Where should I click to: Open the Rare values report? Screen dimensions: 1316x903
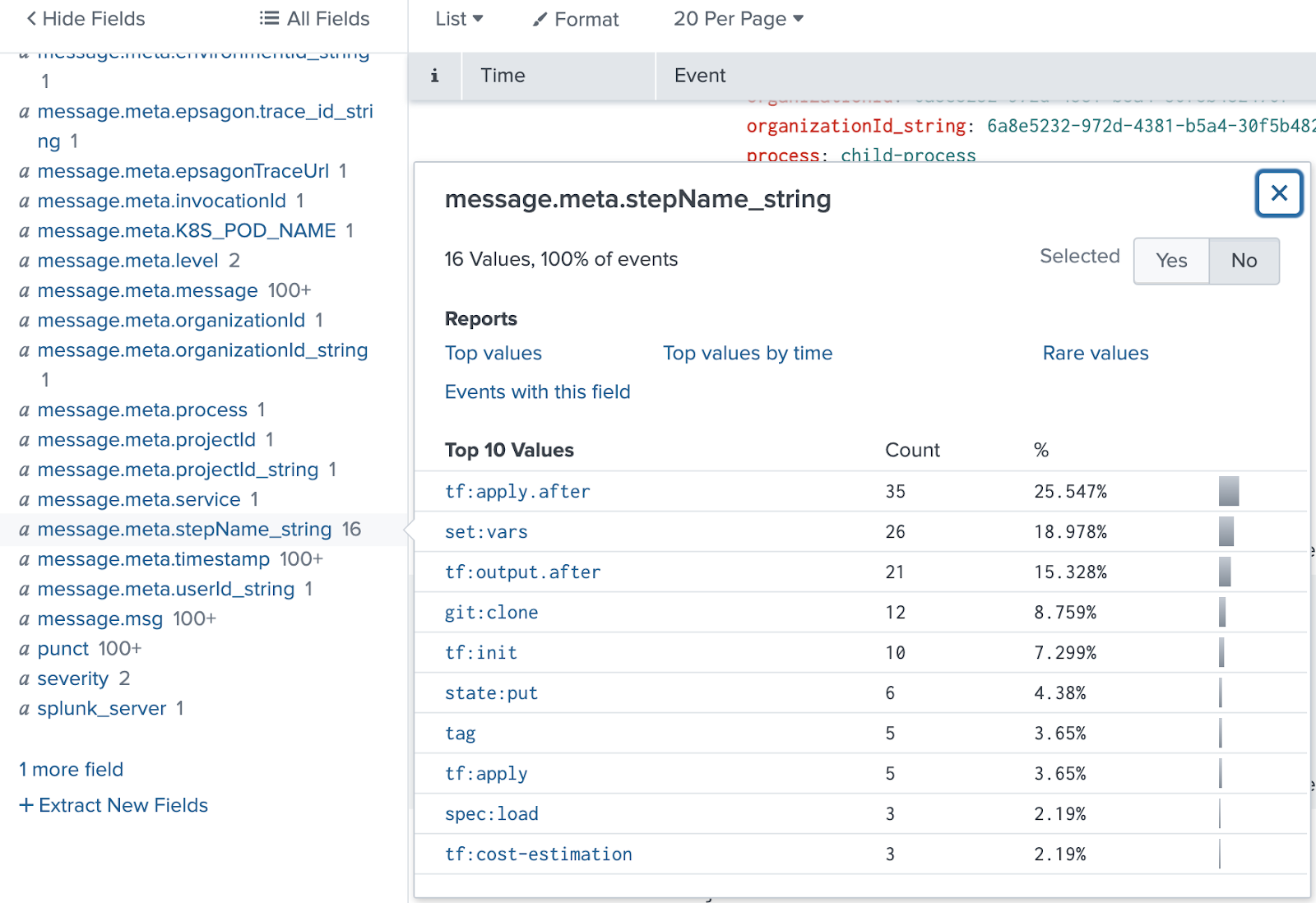pyautogui.click(x=1096, y=353)
